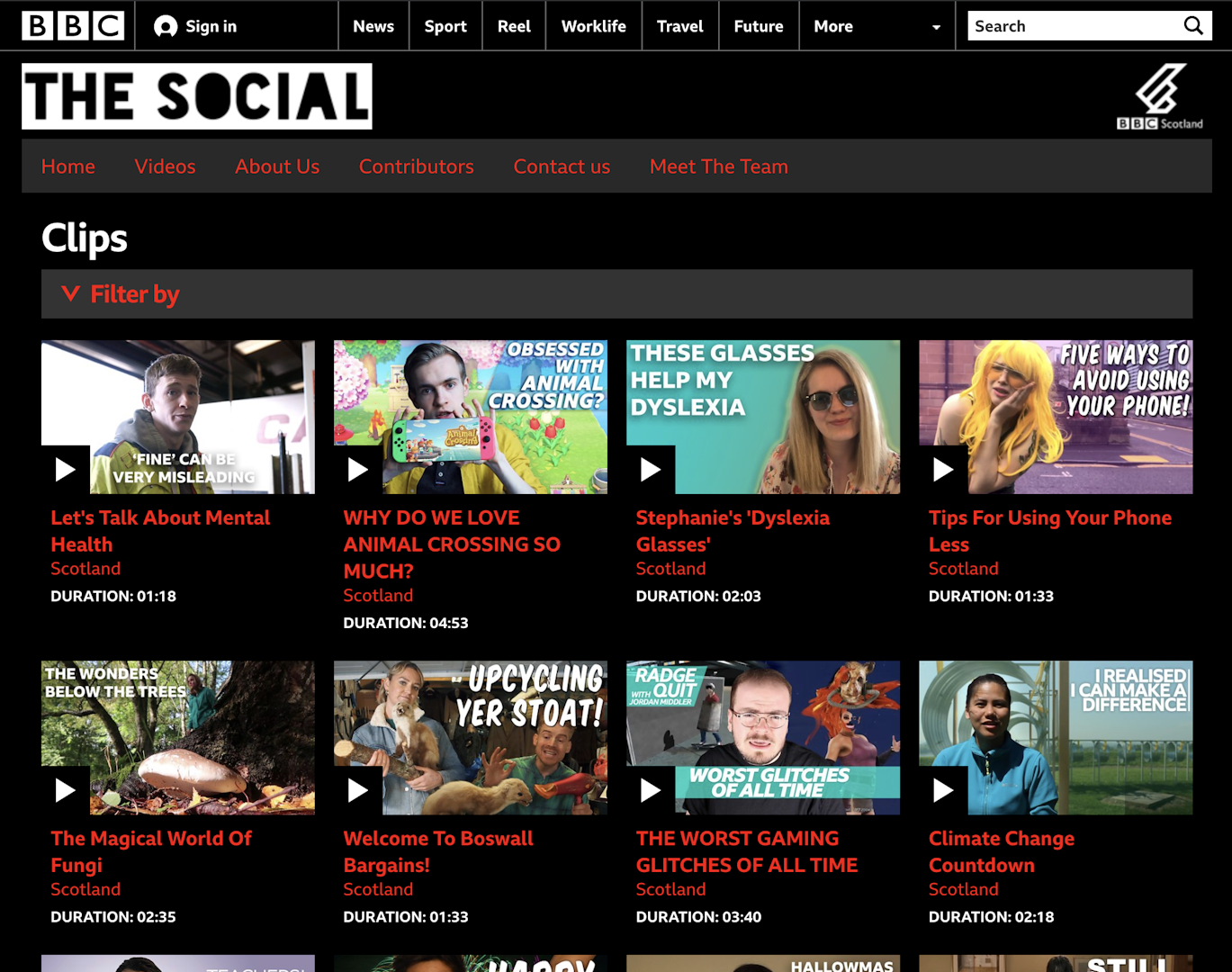Image resolution: width=1232 pixels, height=972 pixels.
Task: Click Scotland under Gaming Glitches clip
Action: pyautogui.click(x=670, y=889)
